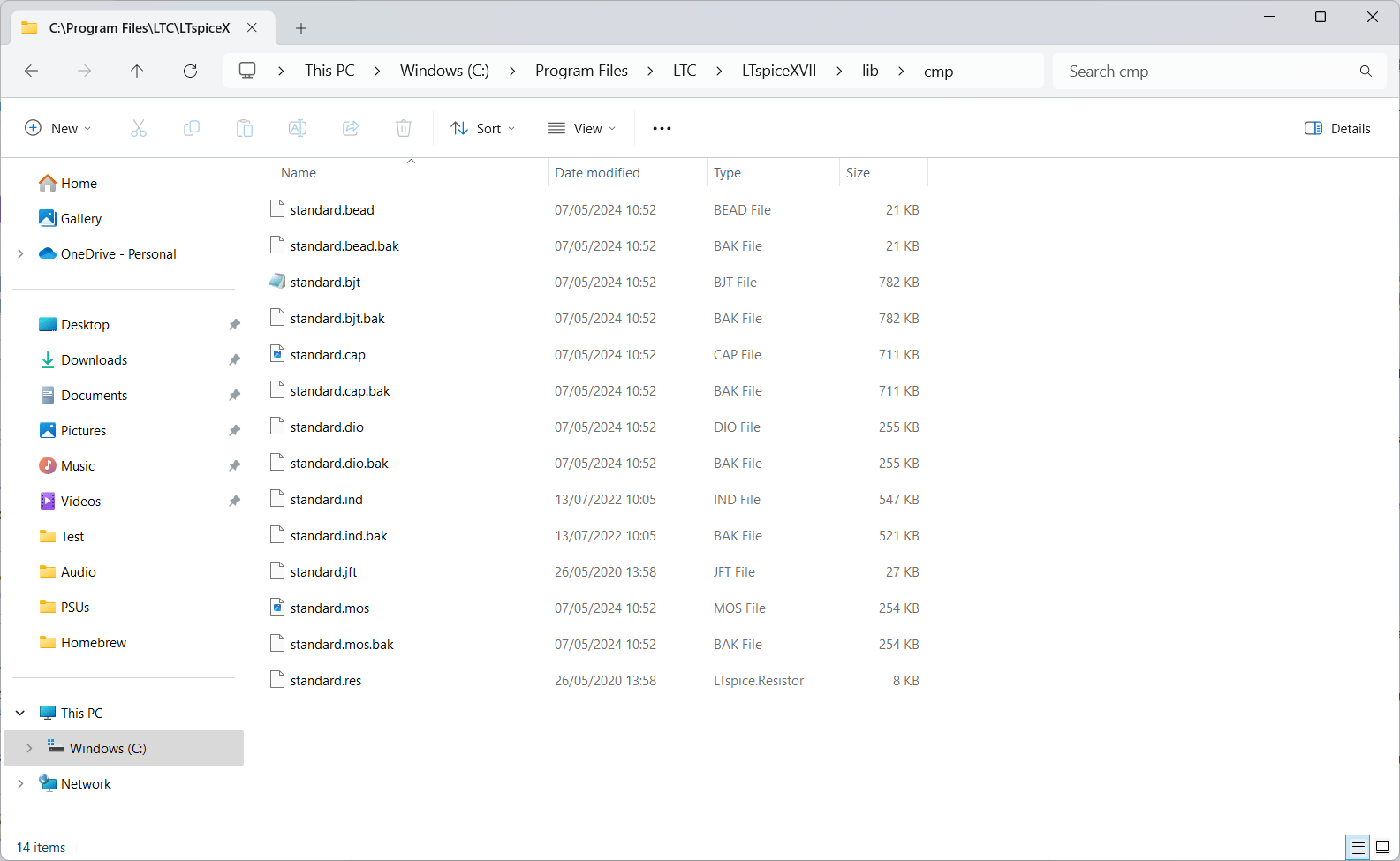Open the chevron dropdown after LTspiceXVII
Screen dimensions: 1400x861
point(839,71)
